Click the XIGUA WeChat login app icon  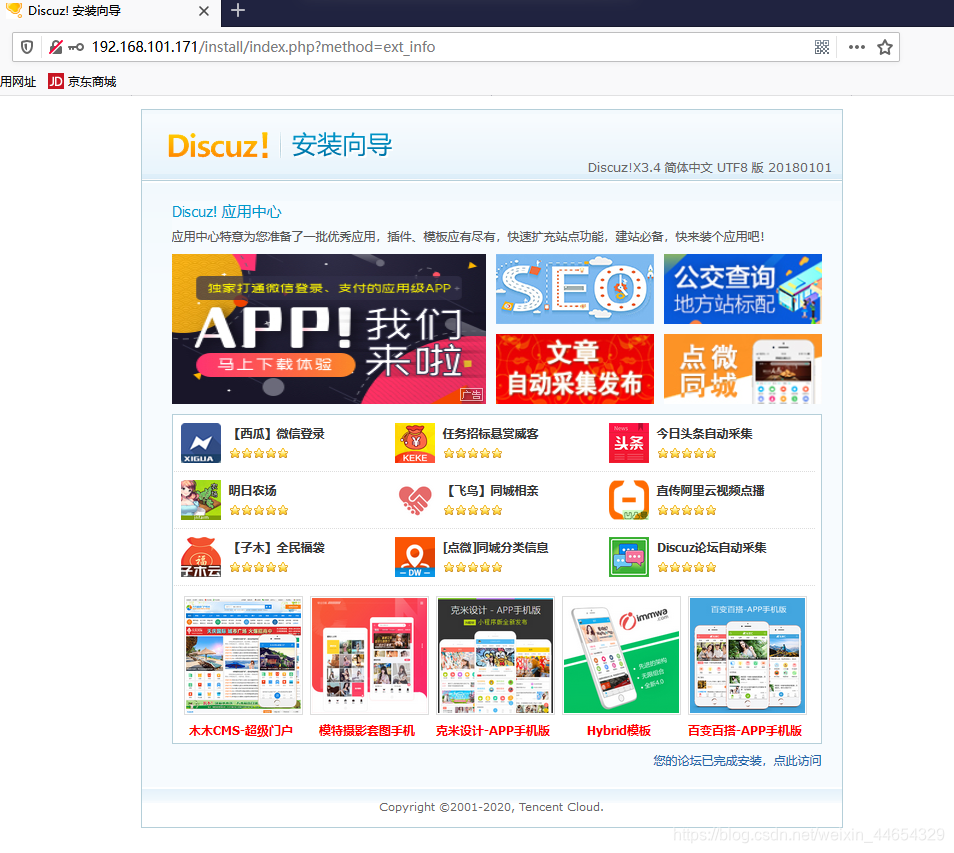201,443
